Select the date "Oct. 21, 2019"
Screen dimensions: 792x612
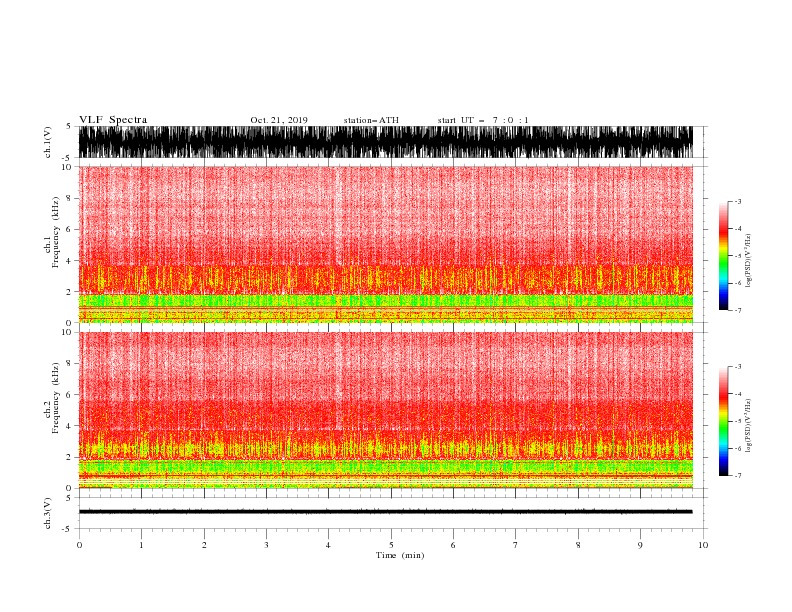(279, 120)
